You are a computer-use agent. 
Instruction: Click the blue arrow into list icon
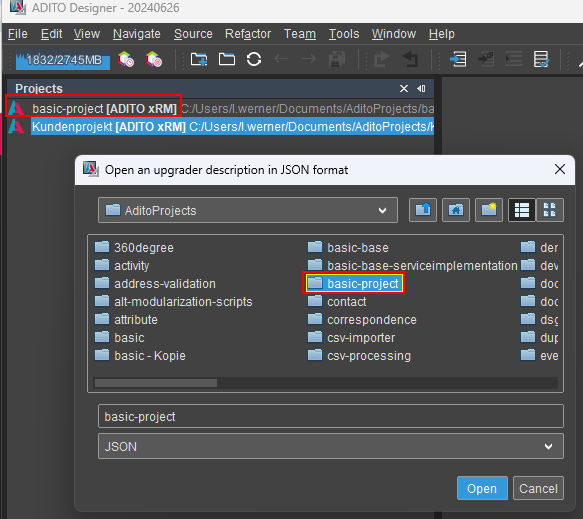pos(458,59)
